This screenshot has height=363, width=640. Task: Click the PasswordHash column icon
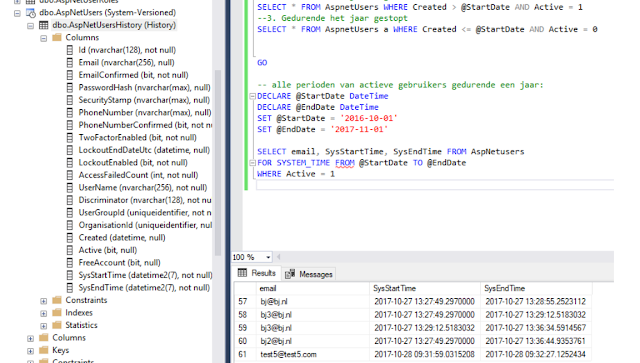pos(70,88)
